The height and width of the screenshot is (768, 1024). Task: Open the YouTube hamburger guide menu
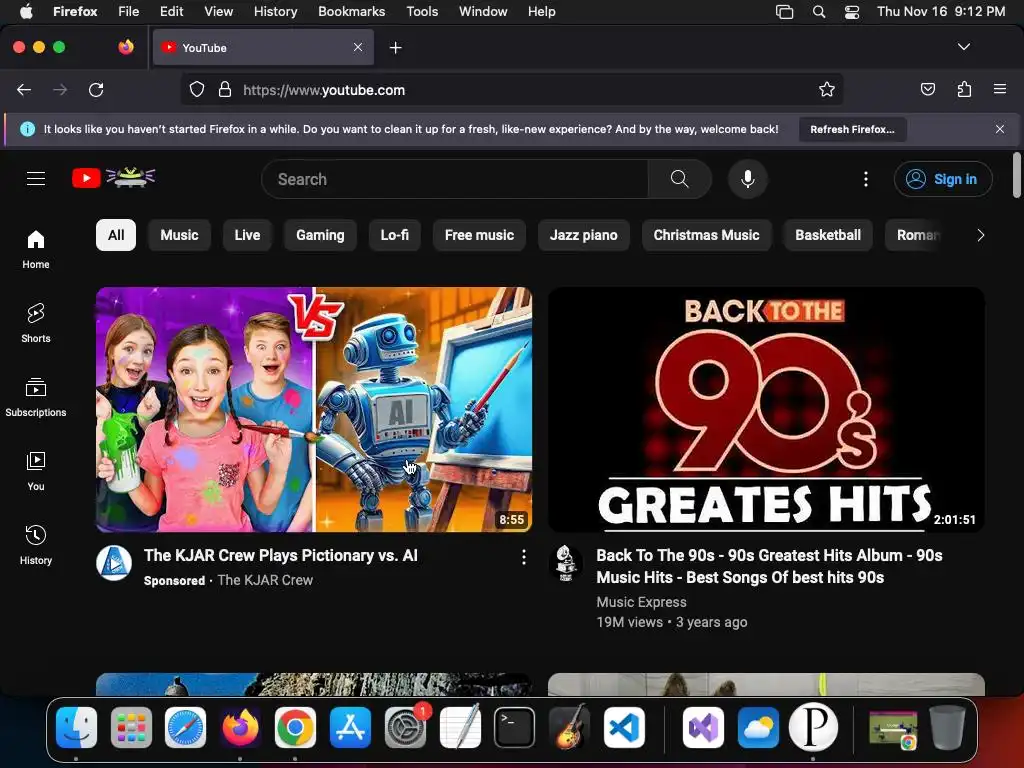36,178
